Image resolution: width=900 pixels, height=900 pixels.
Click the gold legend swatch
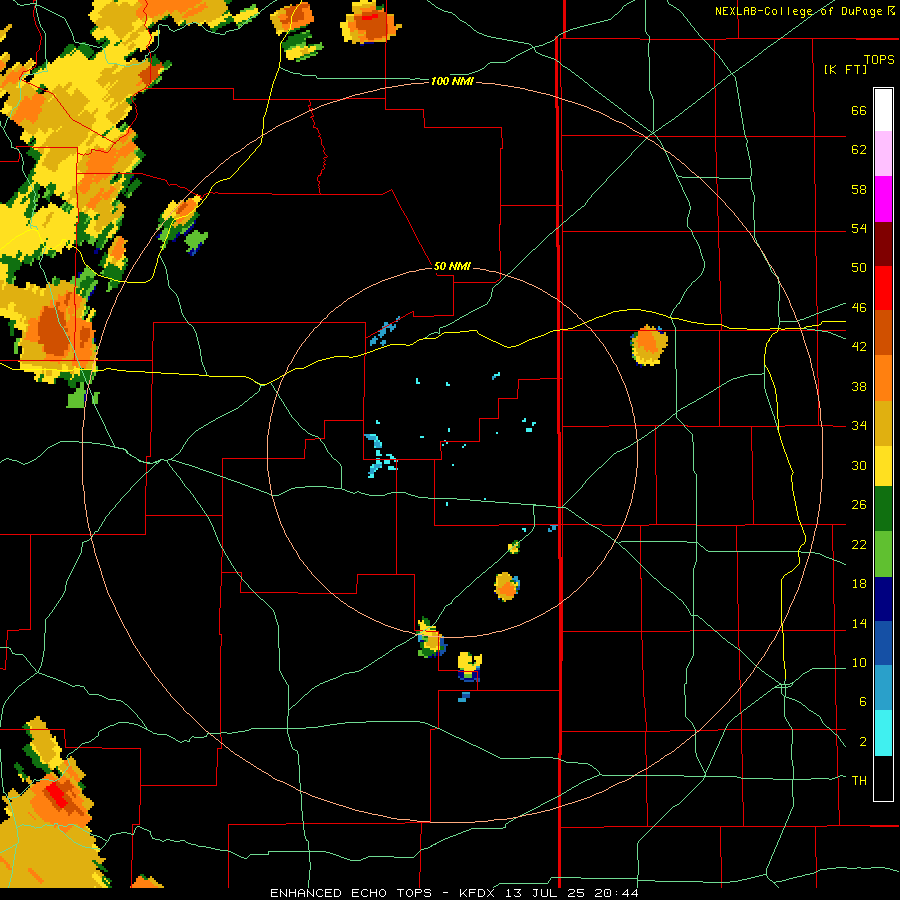pos(883,422)
